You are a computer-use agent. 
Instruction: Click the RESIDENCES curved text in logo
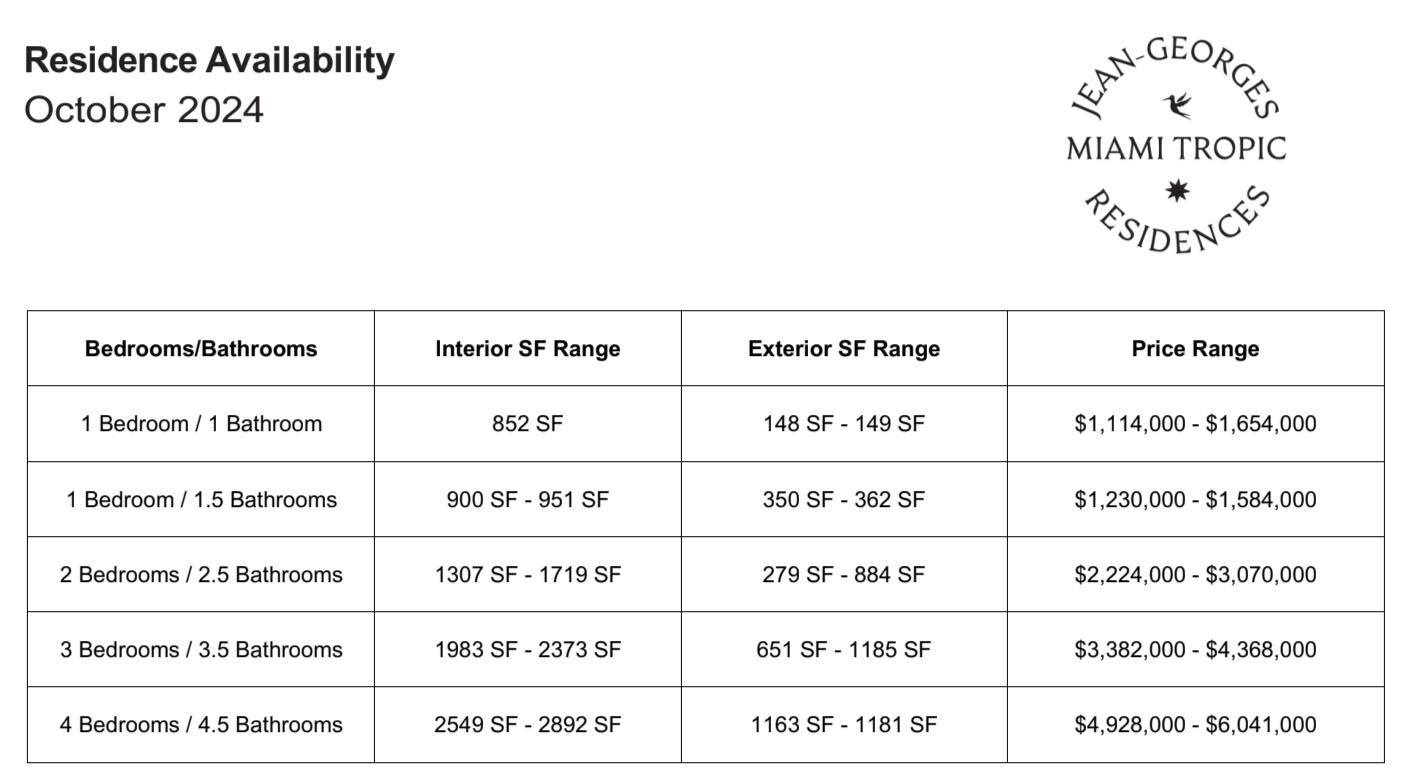[1177, 228]
